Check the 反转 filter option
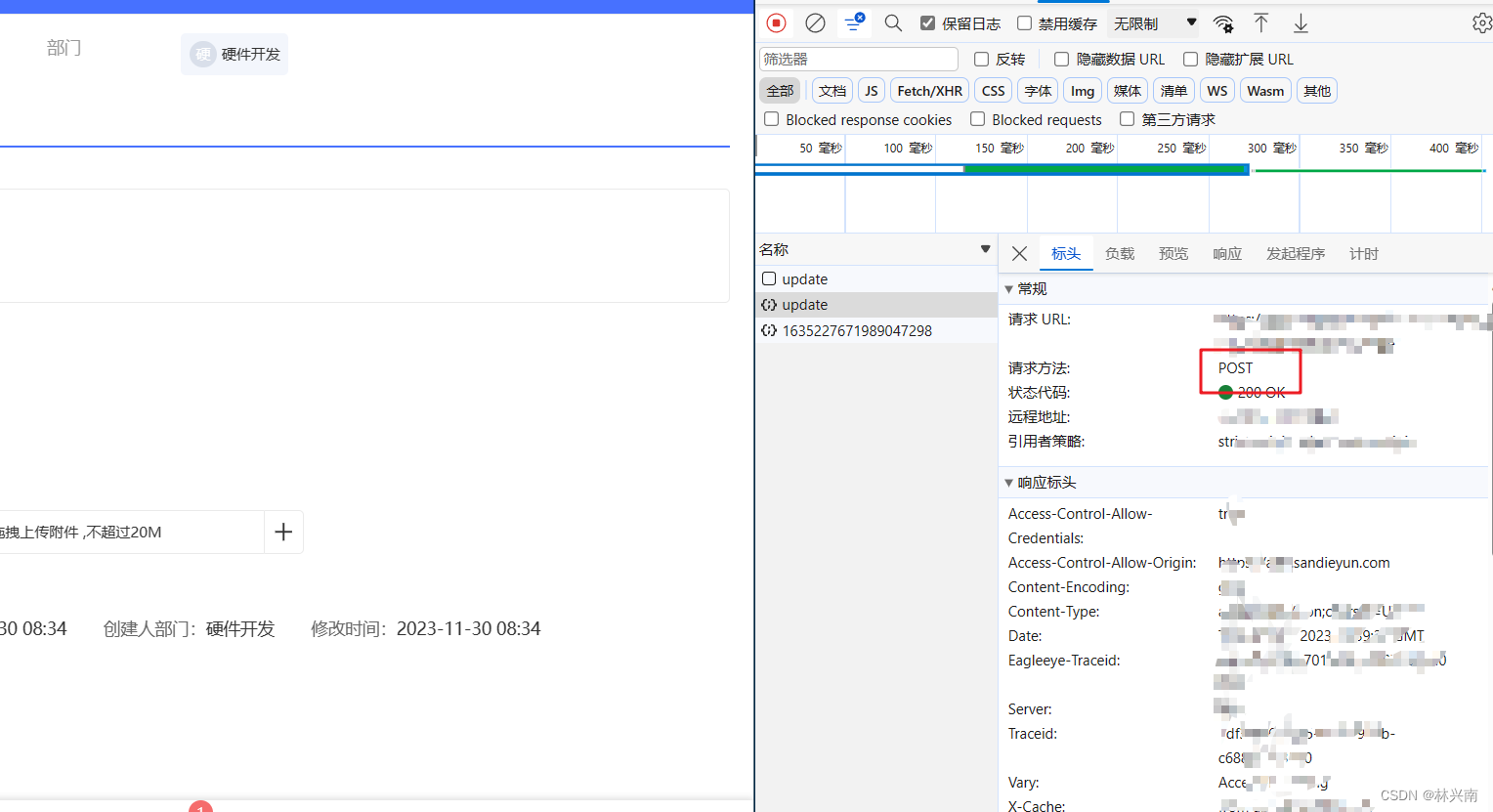The width and height of the screenshot is (1493, 812). [981, 59]
